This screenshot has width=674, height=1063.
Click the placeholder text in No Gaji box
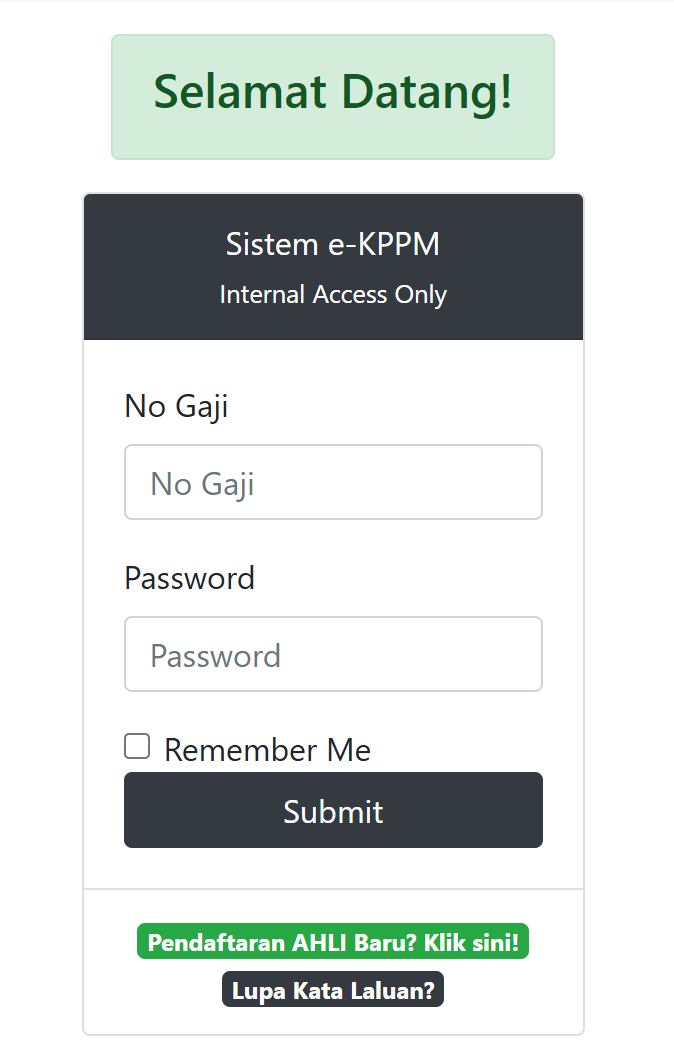tap(202, 484)
